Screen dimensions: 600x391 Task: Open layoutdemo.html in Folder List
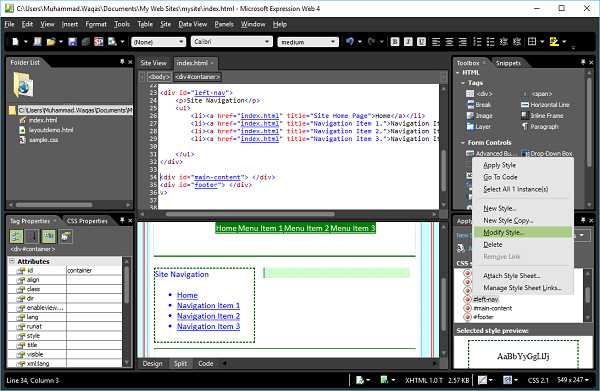51,130
